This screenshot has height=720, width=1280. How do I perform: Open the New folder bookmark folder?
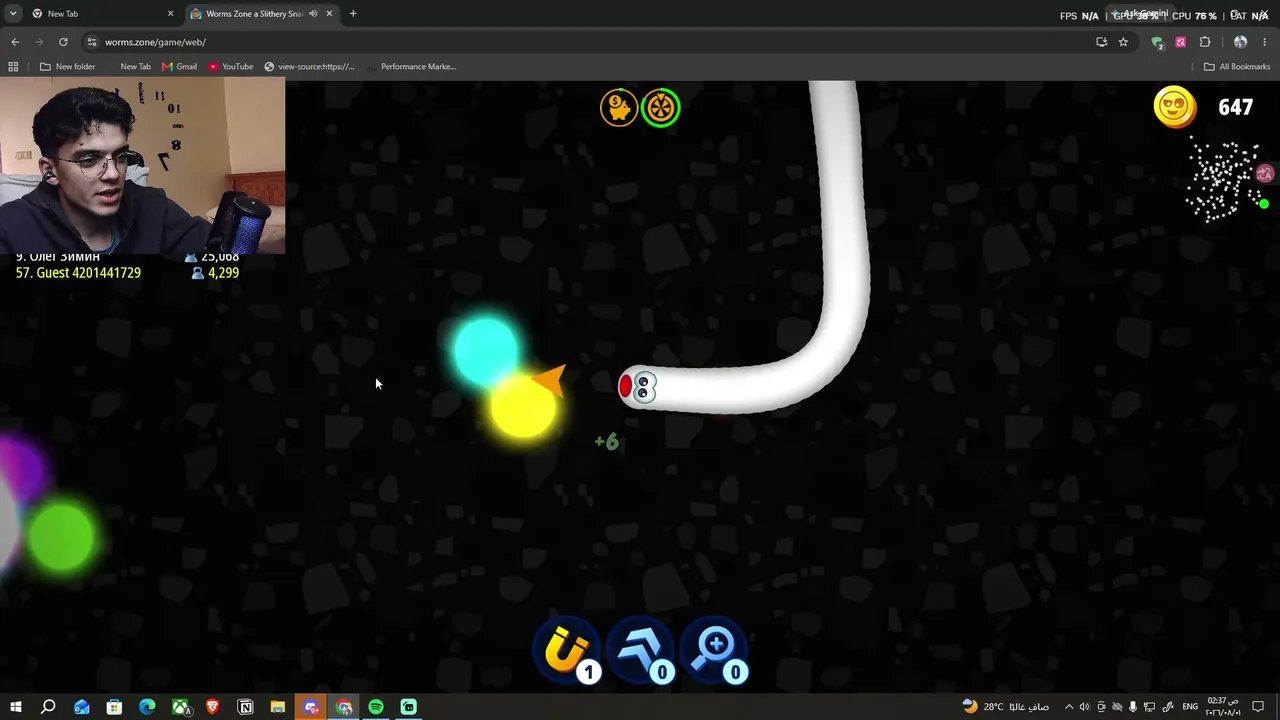(x=68, y=67)
